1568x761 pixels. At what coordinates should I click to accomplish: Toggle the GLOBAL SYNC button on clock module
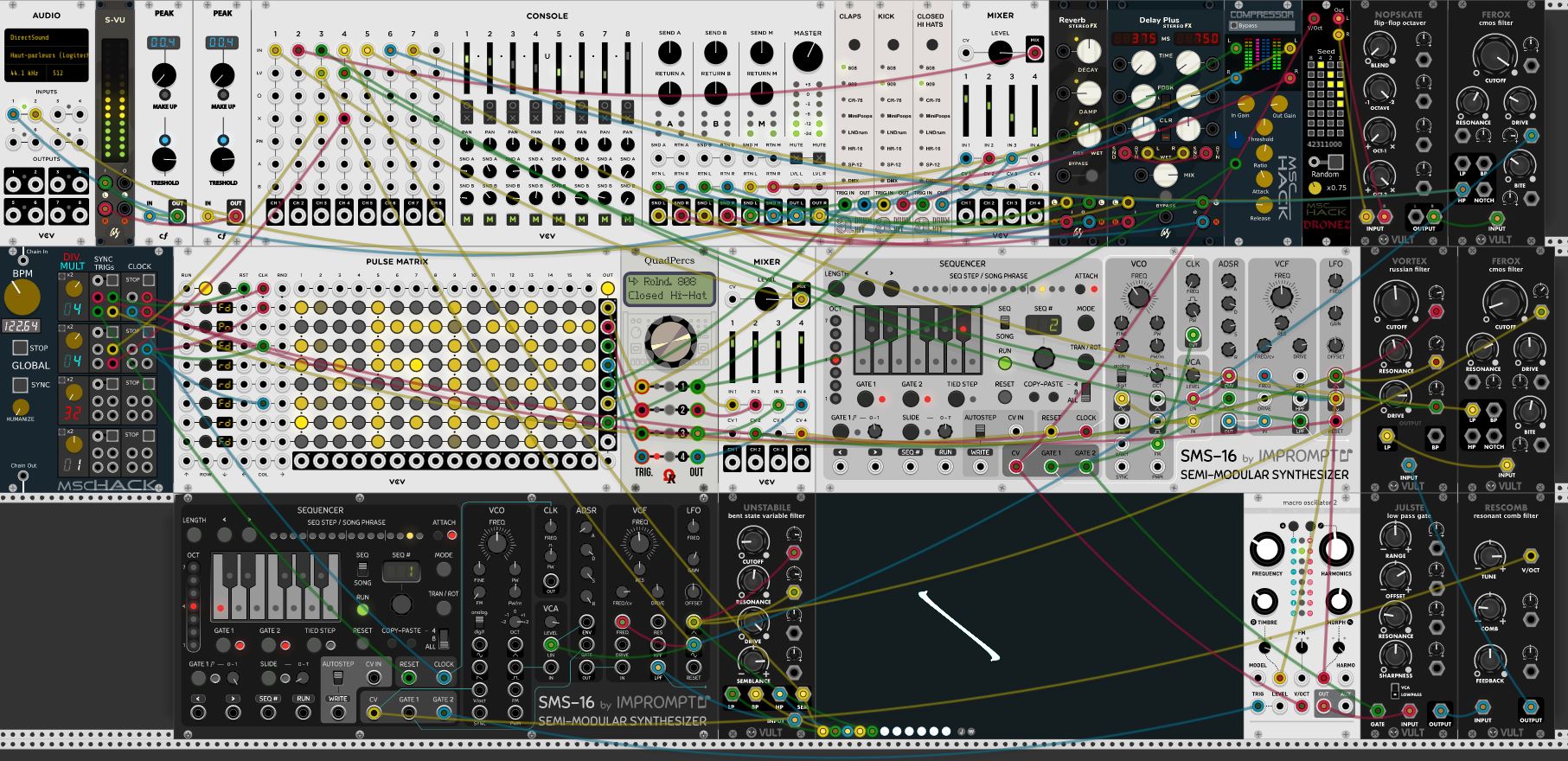20,385
